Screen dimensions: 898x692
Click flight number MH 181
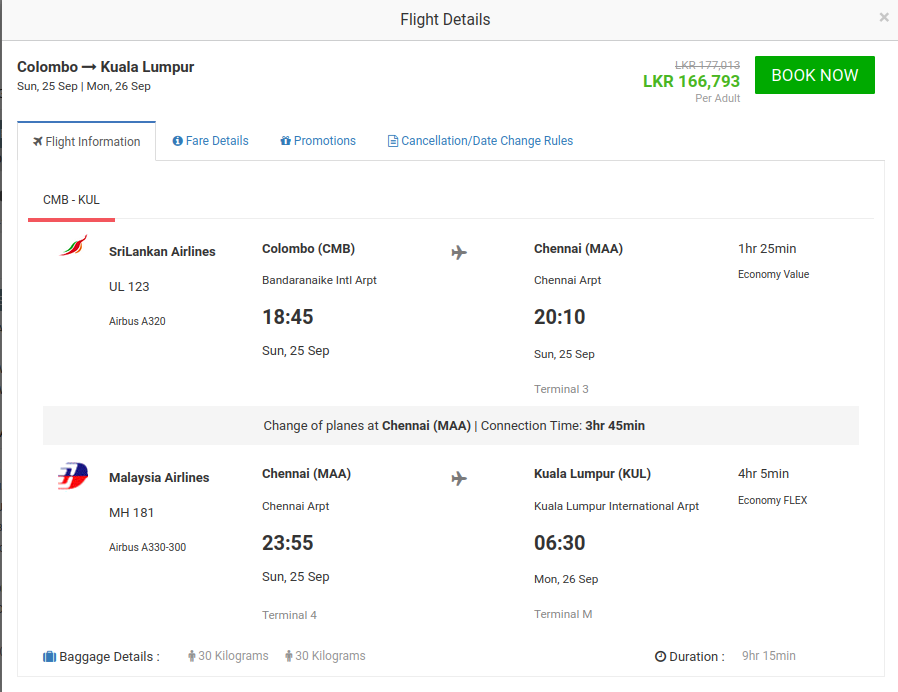pyautogui.click(x=131, y=513)
